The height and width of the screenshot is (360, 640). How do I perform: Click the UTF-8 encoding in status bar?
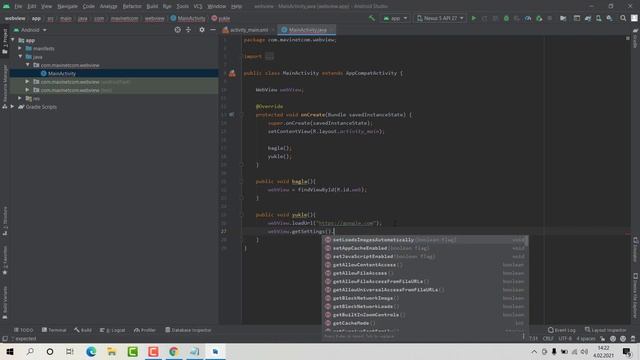[565, 338]
